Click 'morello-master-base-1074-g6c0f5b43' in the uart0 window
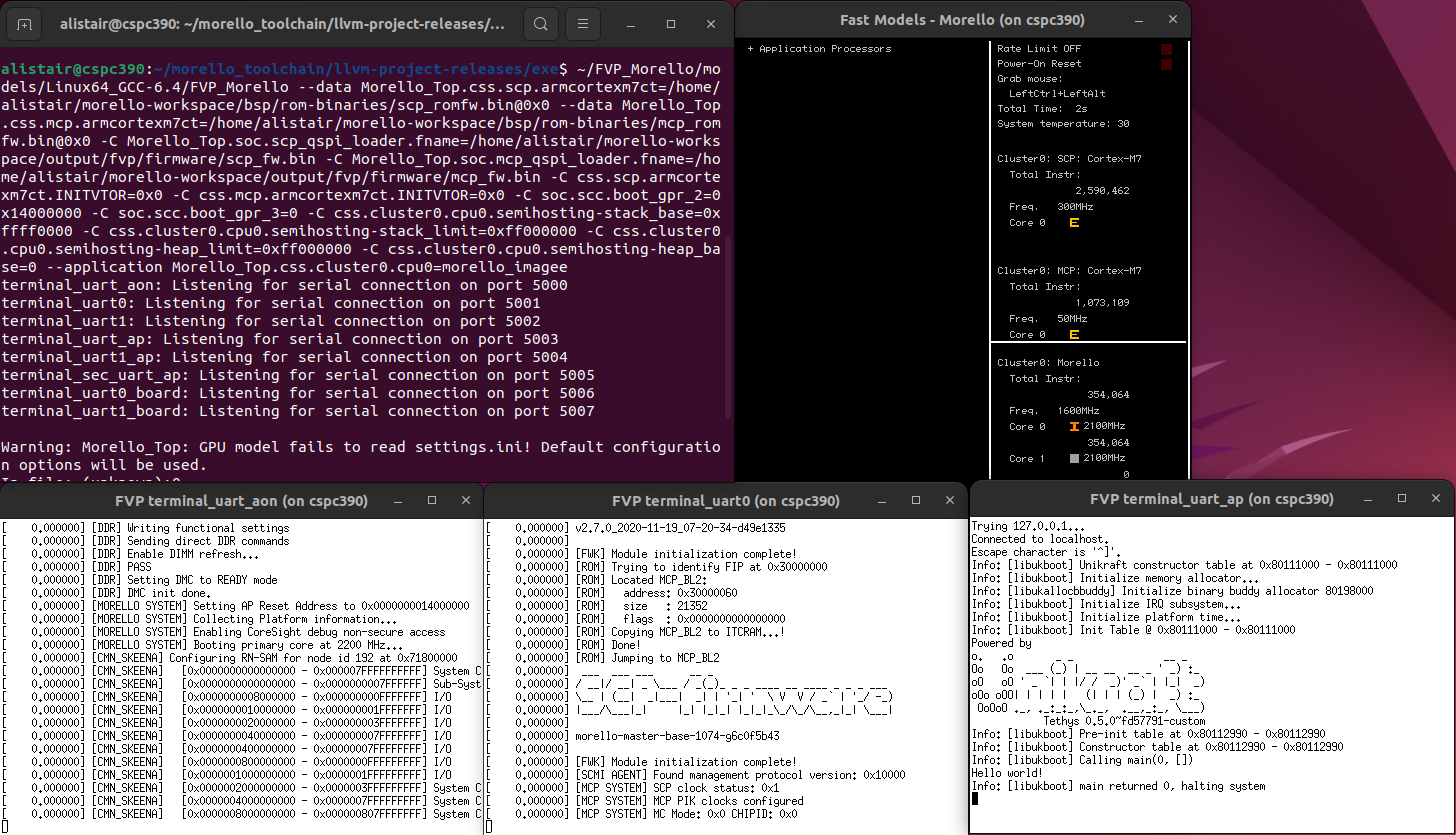Image resolution: width=1456 pixels, height=835 pixels. pyautogui.click(x=678, y=735)
